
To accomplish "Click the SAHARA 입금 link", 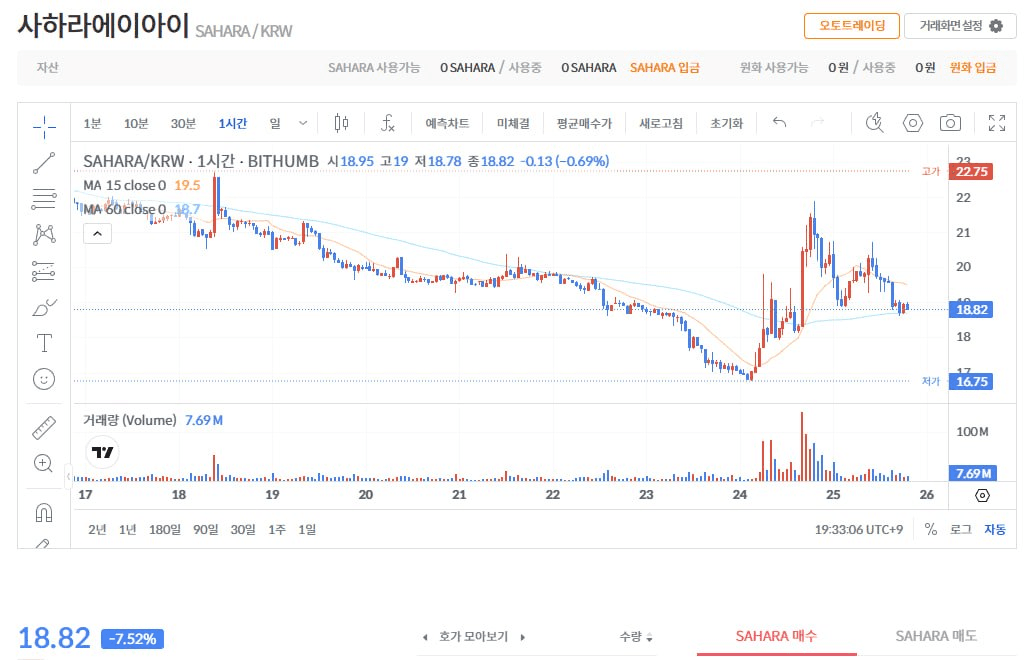I will coord(665,67).
